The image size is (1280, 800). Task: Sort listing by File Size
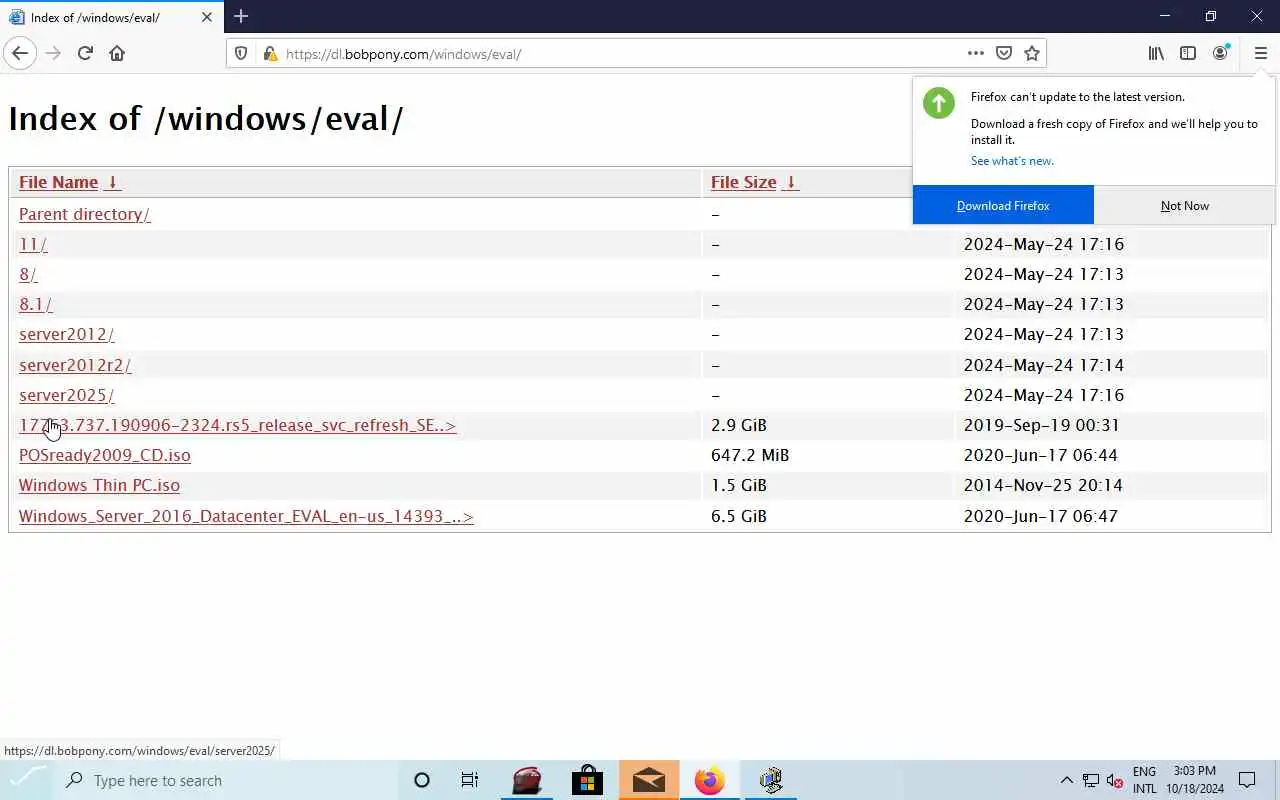[743, 182]
